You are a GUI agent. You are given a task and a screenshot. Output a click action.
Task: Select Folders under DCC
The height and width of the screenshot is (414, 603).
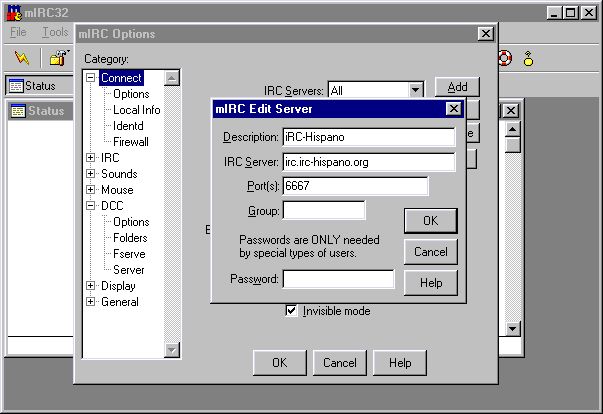(130, 238)
